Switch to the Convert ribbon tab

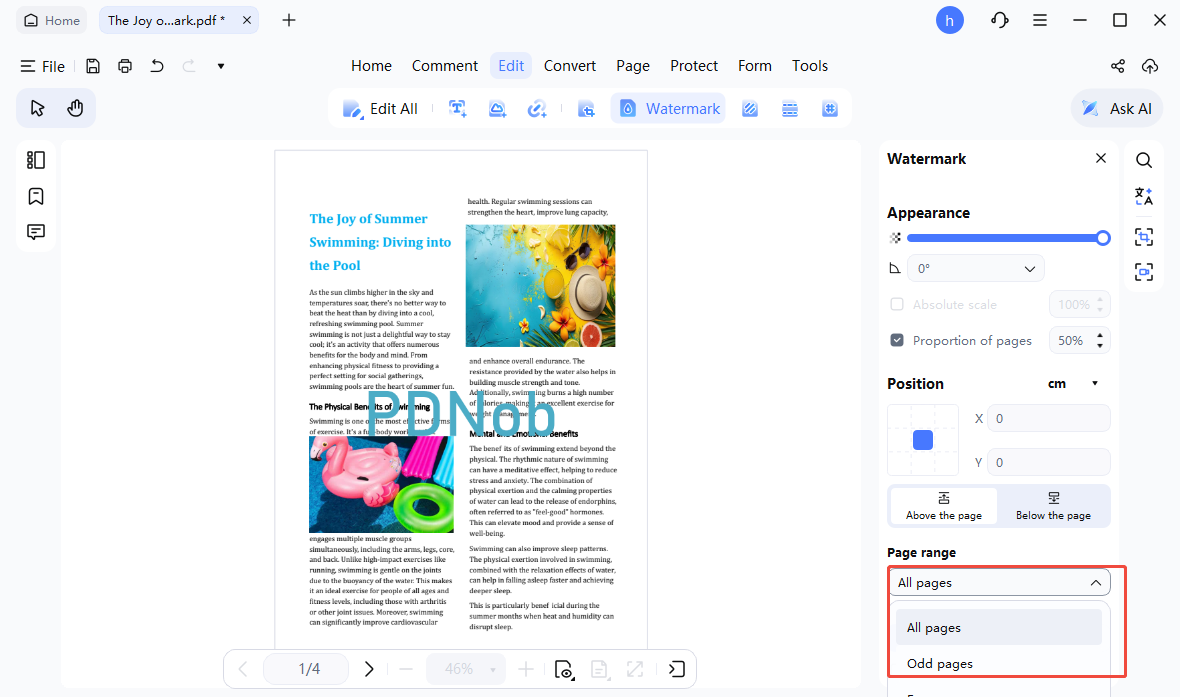point(569,65)
